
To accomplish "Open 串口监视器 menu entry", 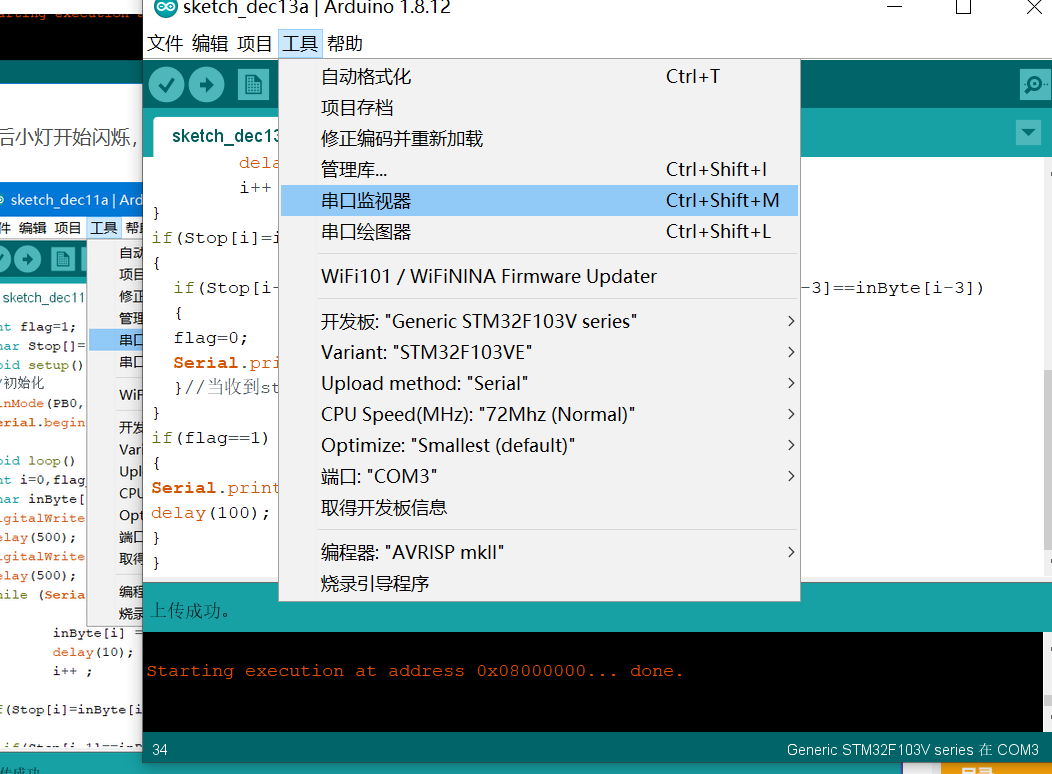I will coord(539,201).
